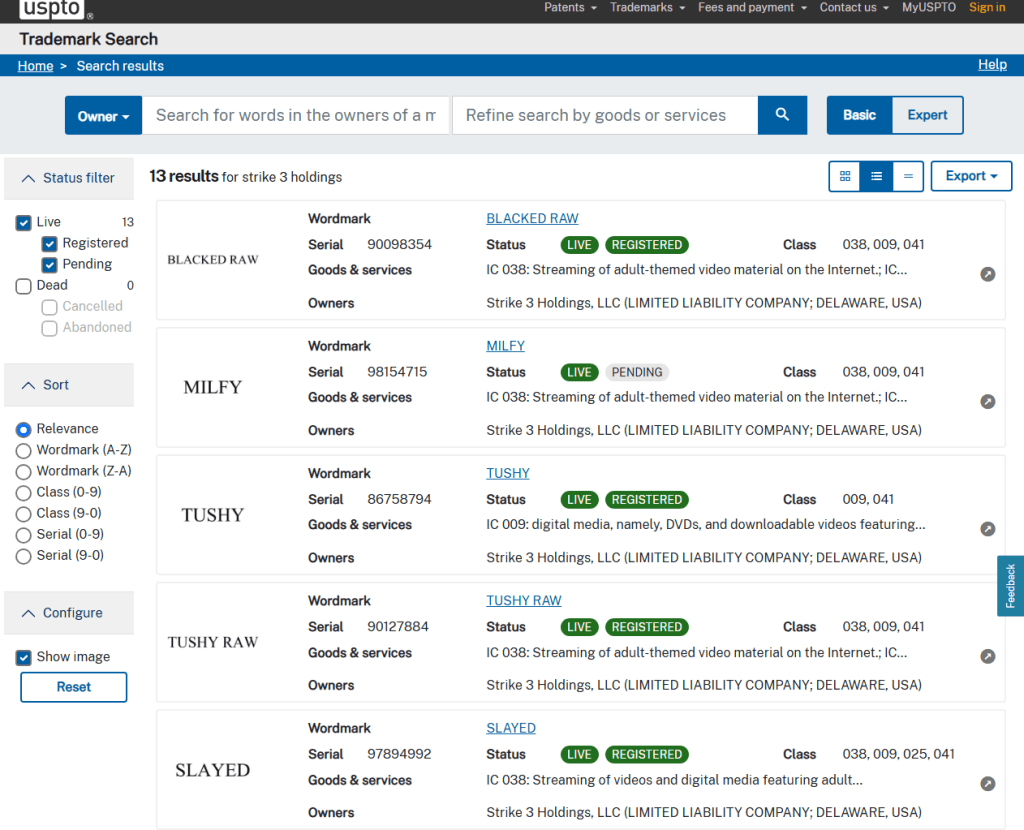Enable the Dead status filter

pyautogui.click(x=24, y=286)
